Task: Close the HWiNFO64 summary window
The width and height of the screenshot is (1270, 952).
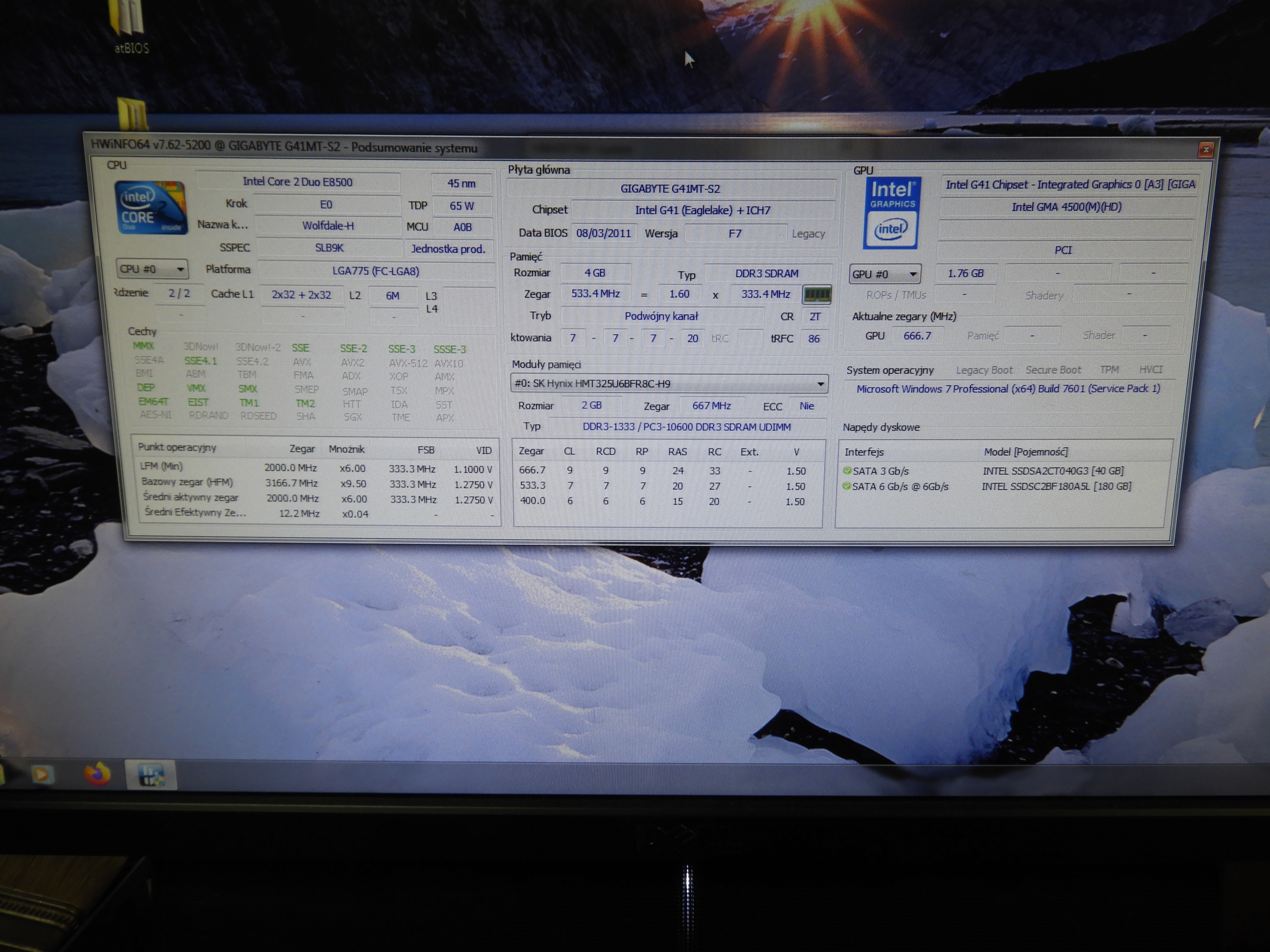Action: coord(1208,150)
